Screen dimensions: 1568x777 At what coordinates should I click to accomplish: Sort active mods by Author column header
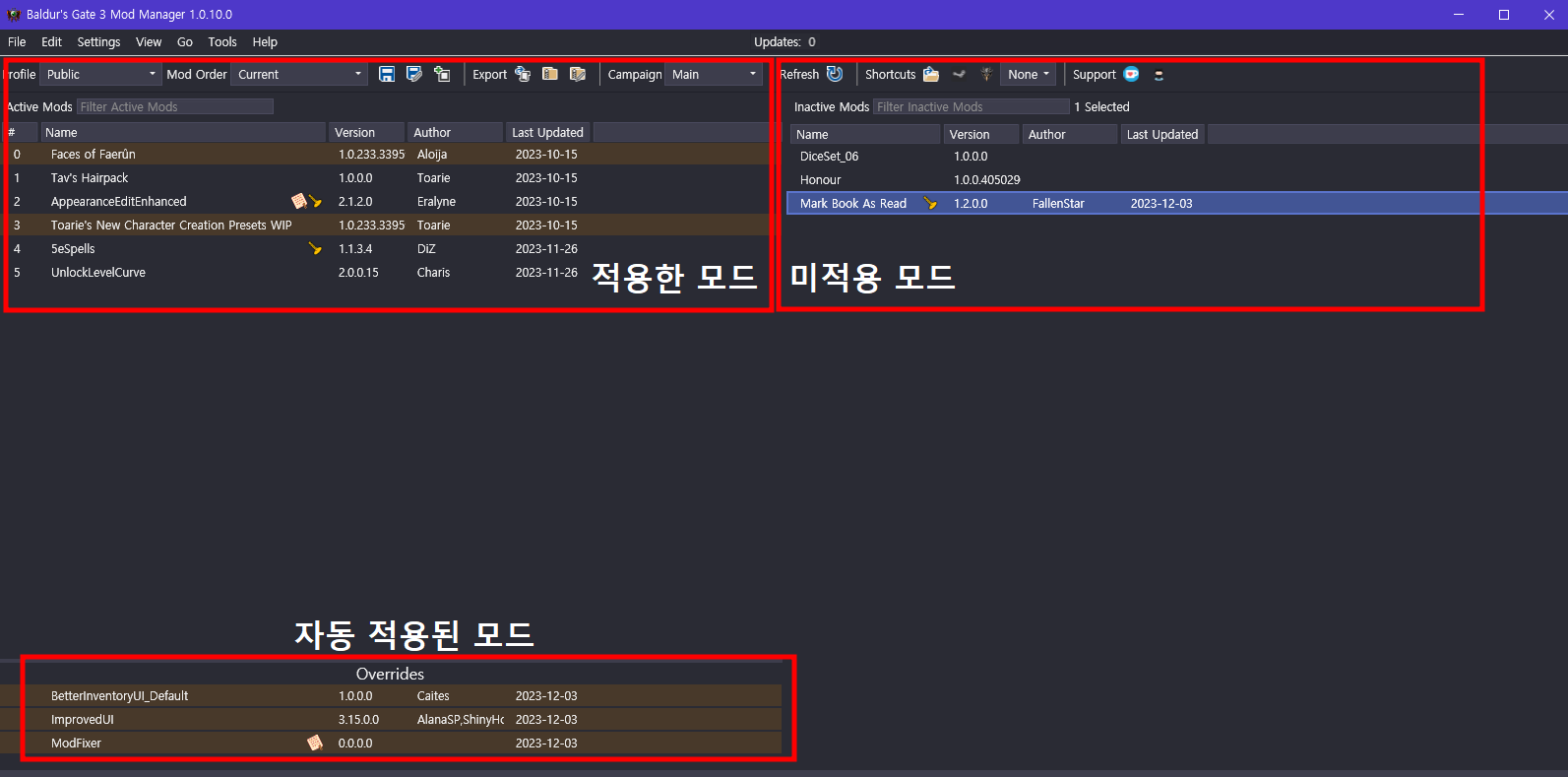tap(456, 132)
